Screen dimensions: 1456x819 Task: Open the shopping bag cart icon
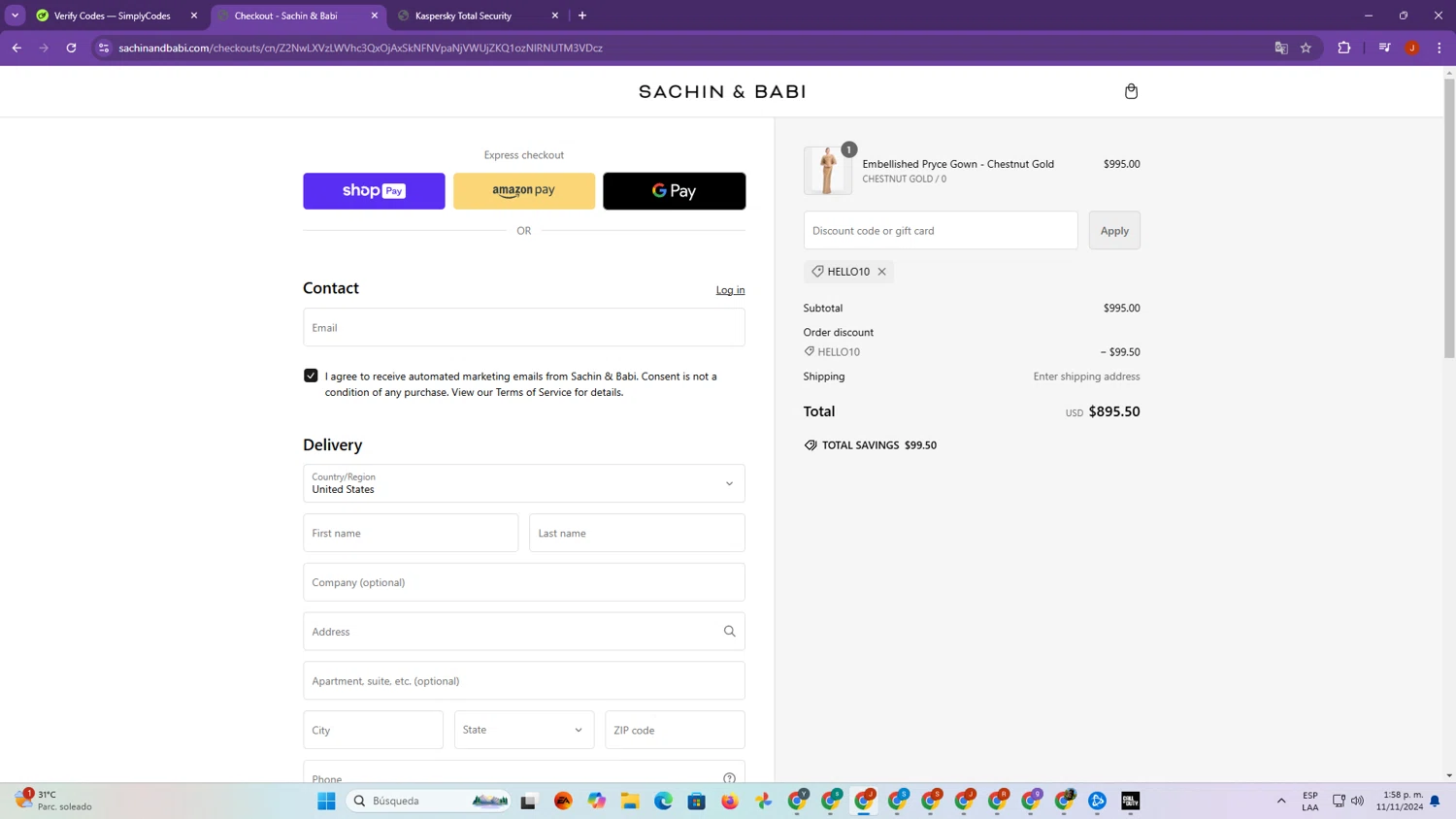(1131, 91)
